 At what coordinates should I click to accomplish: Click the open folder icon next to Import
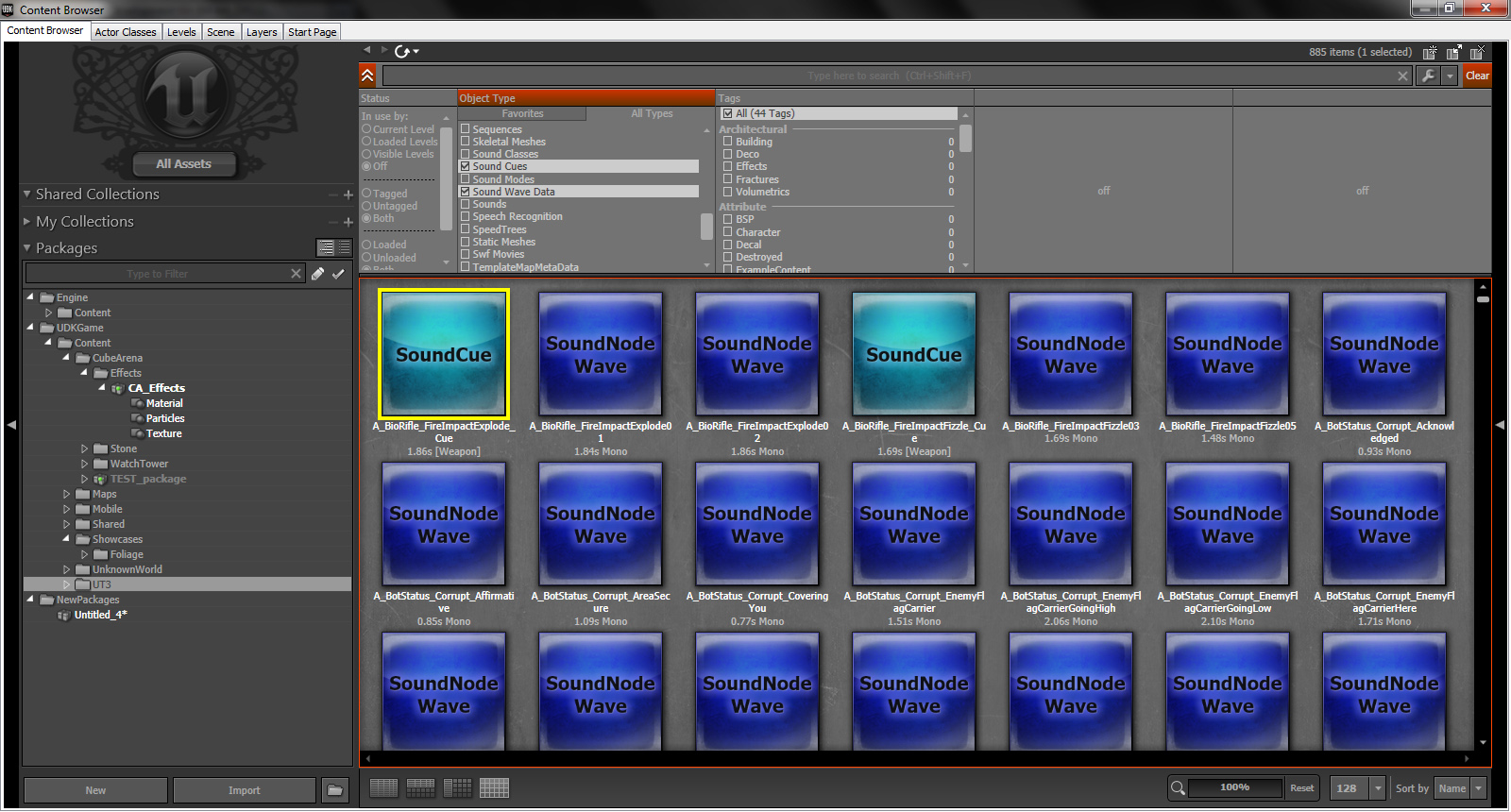click(334, 790)
